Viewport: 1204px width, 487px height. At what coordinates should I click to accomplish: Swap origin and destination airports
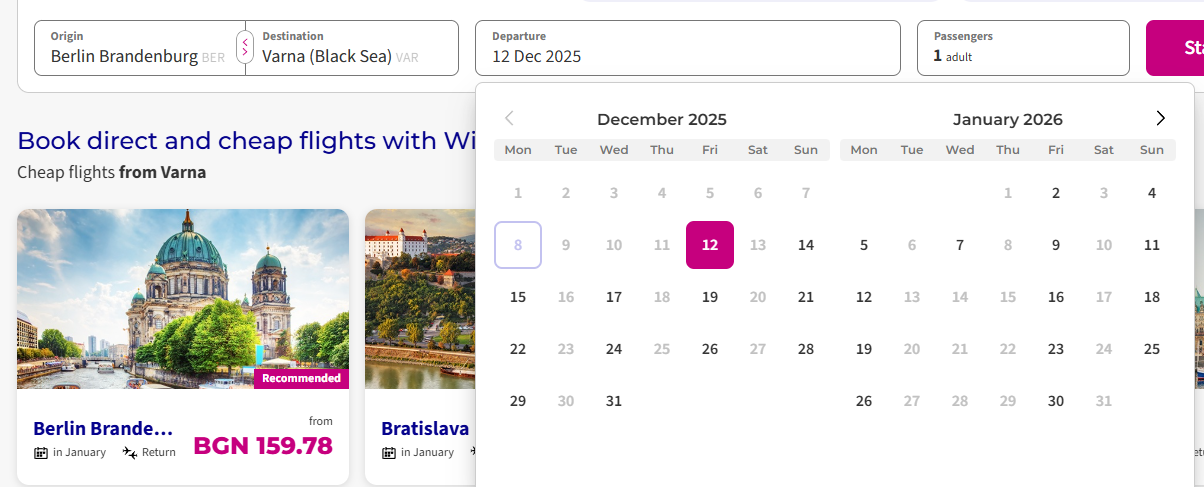pos(245,46)
